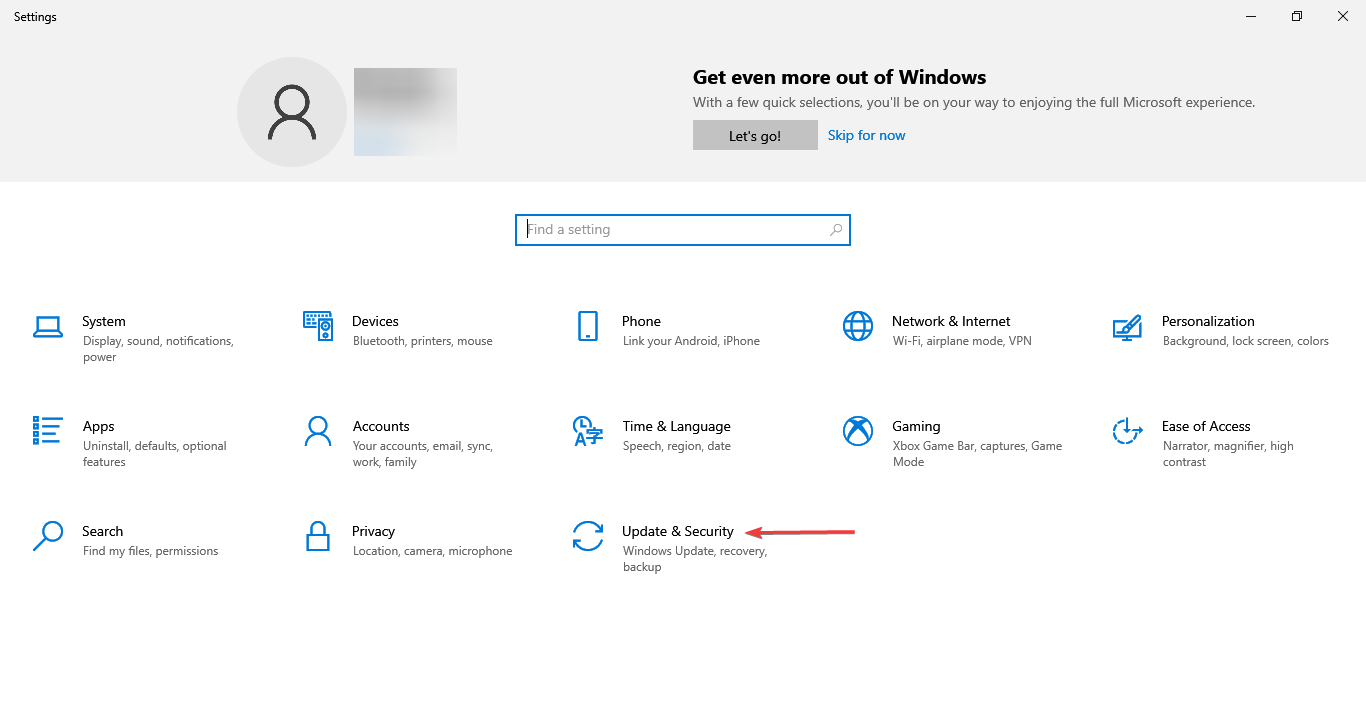Image resolution: width=1366 pixels, height=728 pixels.
Task: Click the search magnifier in the setting box
Action: pos(835,229)
